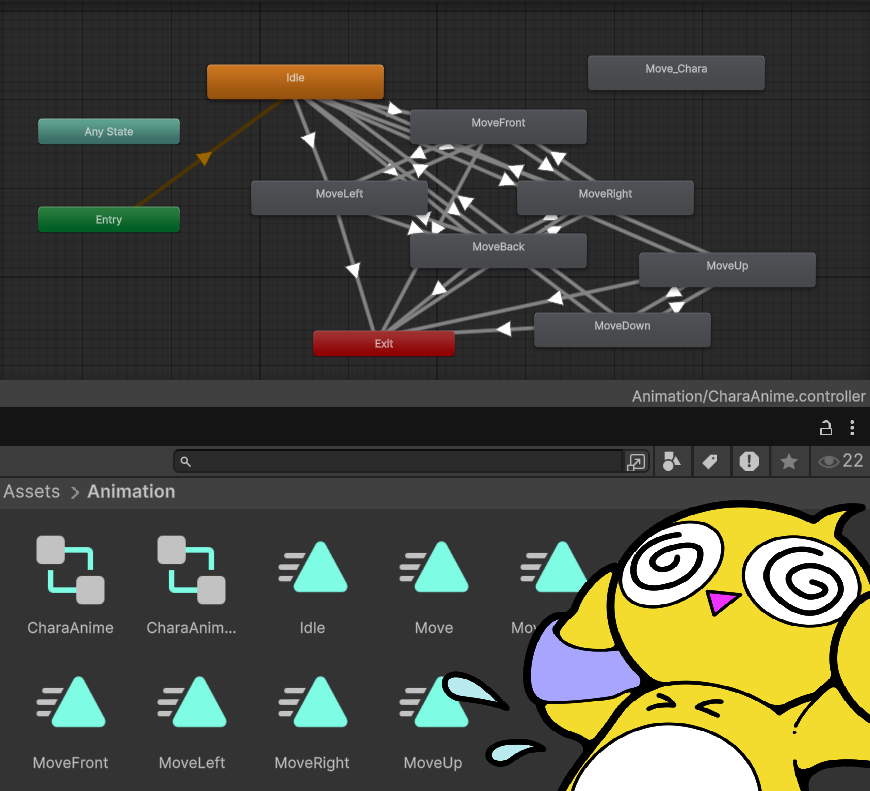This screenshot has height=791, width=870.
Task: Click the Animation breadcrumb folder
Action: pos(131,492)
